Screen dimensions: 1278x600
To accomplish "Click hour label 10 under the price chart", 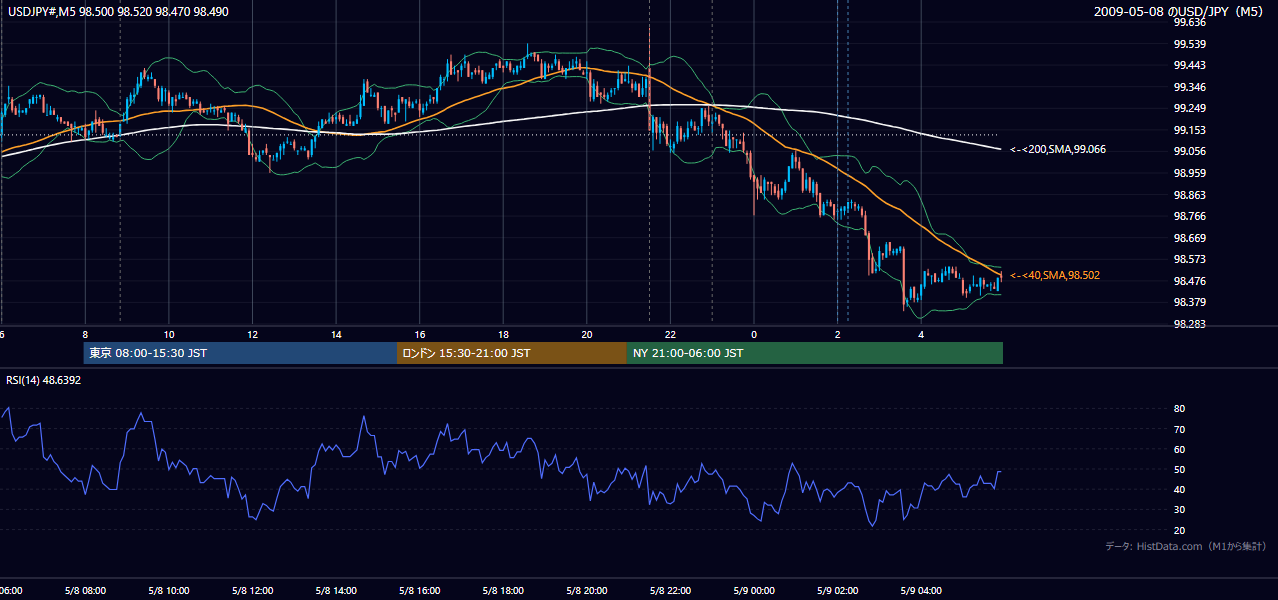I will [169, 334].
